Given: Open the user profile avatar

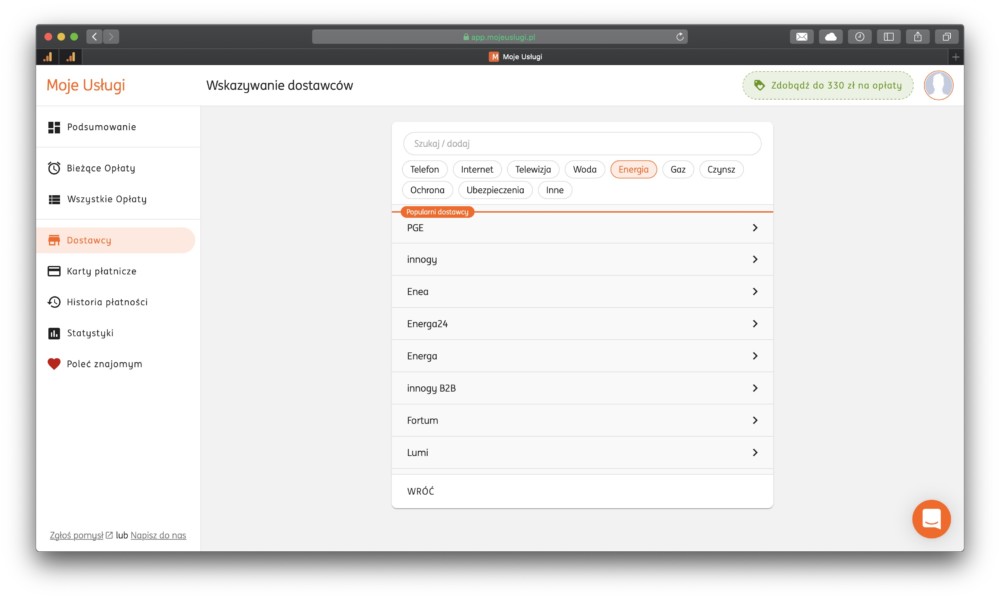Looking at the screenshot, I should 939,85.
